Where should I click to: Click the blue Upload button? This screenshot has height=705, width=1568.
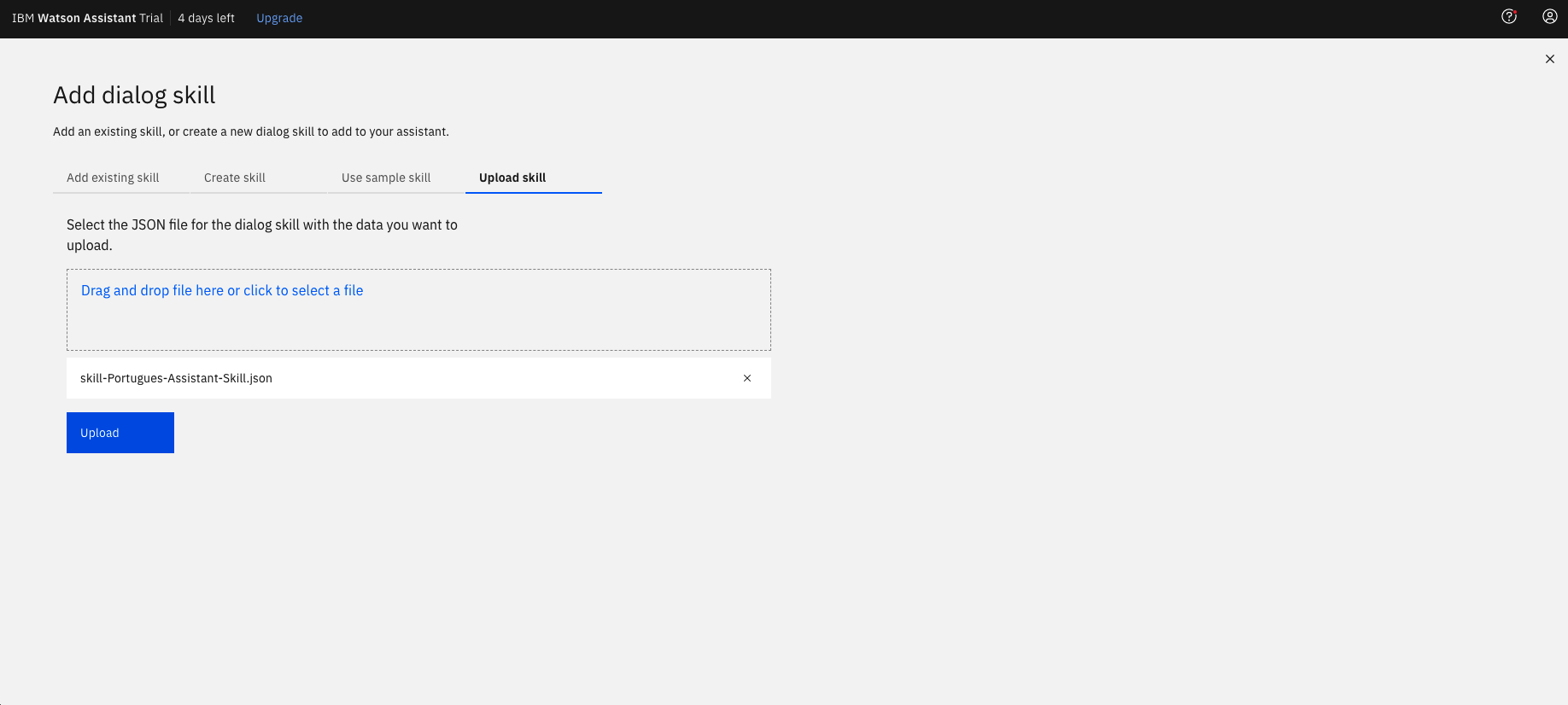(120, 433)
